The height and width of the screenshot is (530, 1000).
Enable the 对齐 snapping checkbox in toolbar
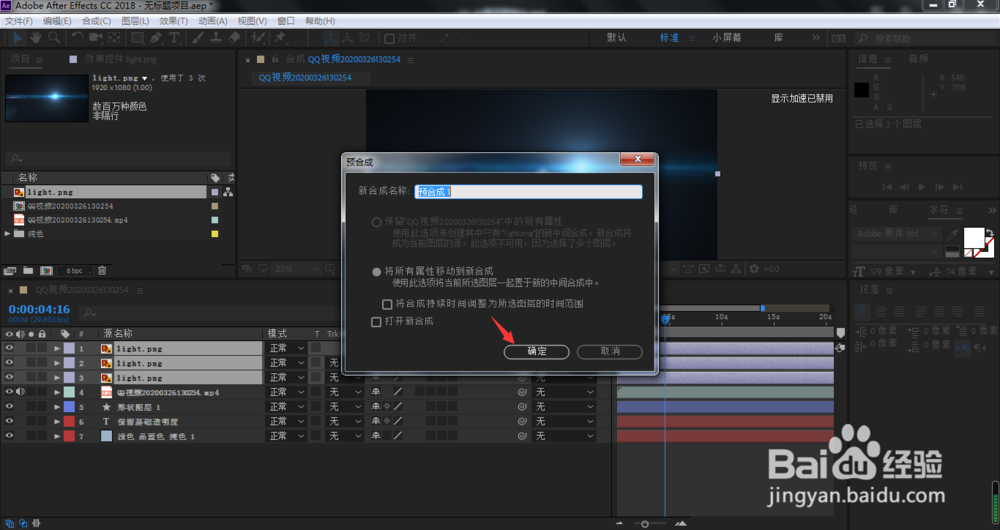coord(390,38)
